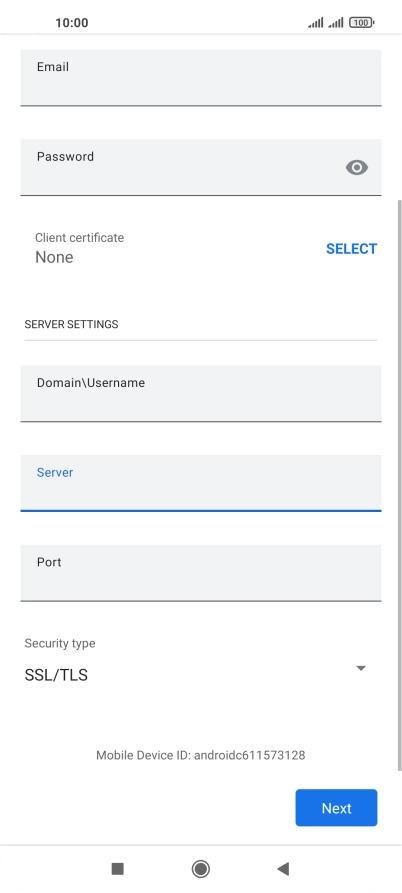Click SELECT to choose client certificate
This screenshot has width=402, height=893.
tap(351, 249)
